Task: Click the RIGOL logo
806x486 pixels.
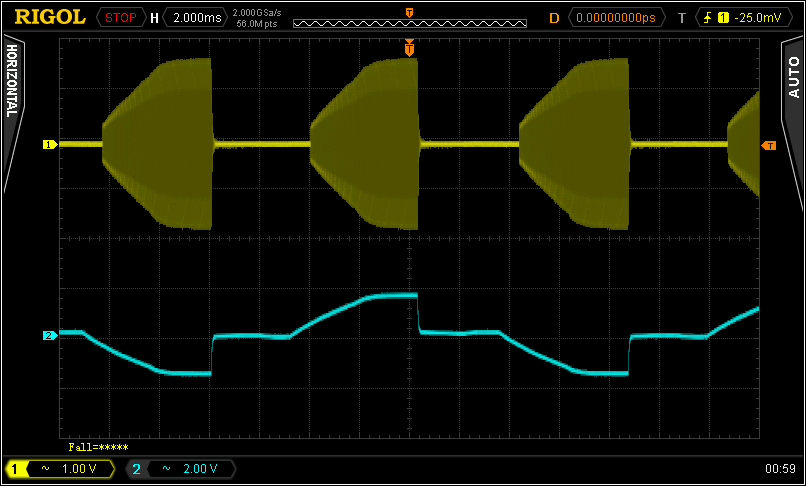Action: coord(50,17)
